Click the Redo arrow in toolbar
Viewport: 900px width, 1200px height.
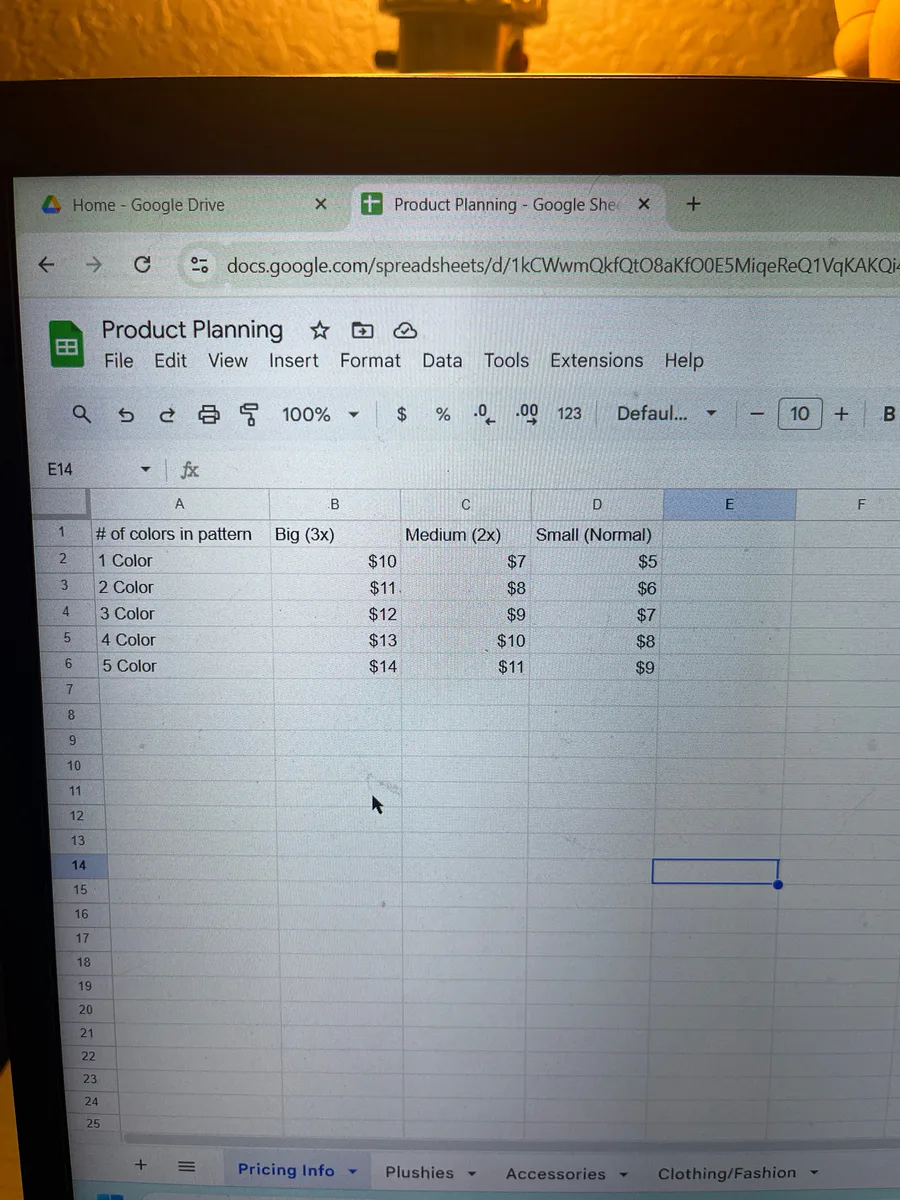click(x=167, y=414)
